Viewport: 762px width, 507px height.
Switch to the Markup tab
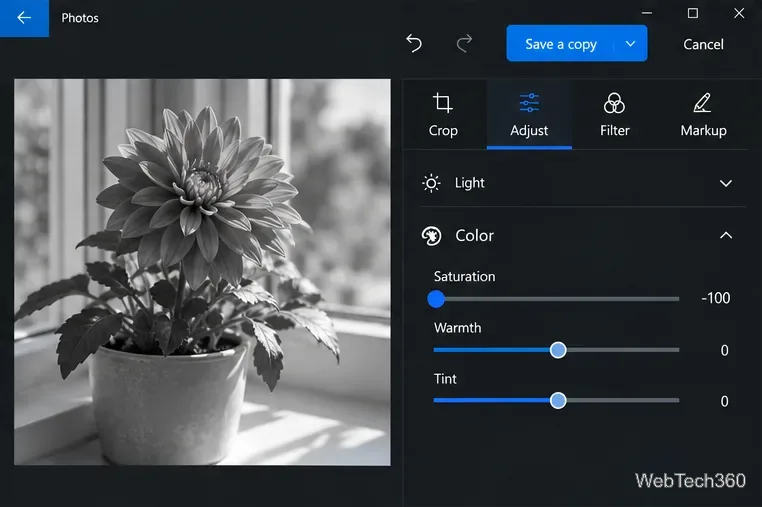[x=703, y=115]
